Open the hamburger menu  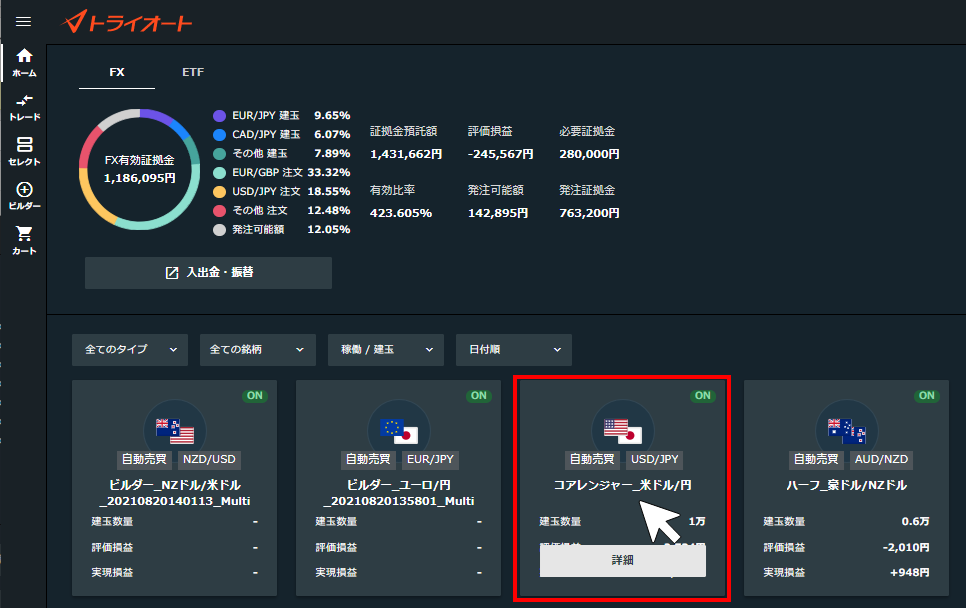[23, 22]
